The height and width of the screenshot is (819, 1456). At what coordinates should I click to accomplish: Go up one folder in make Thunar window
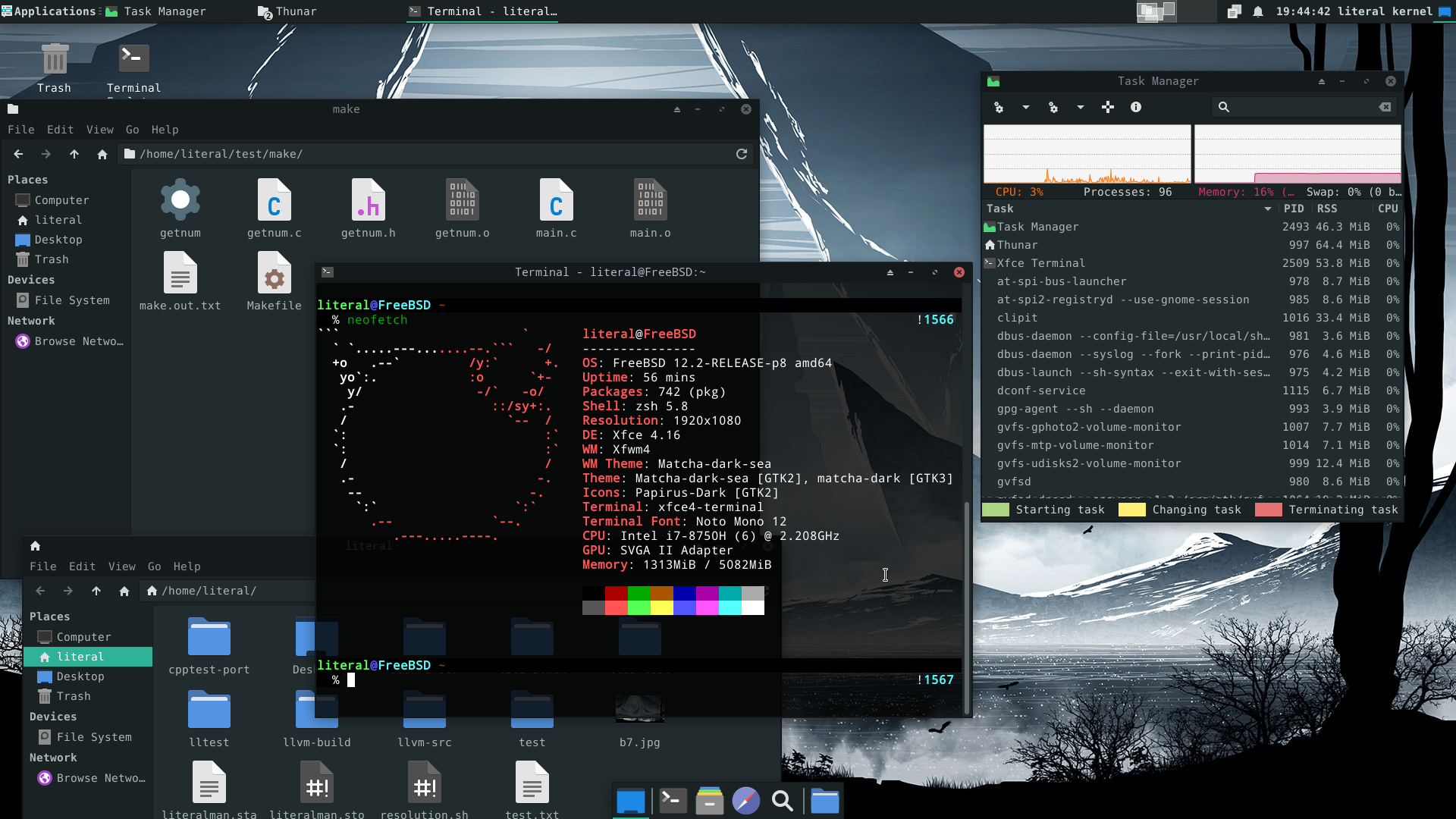(74, 154)
